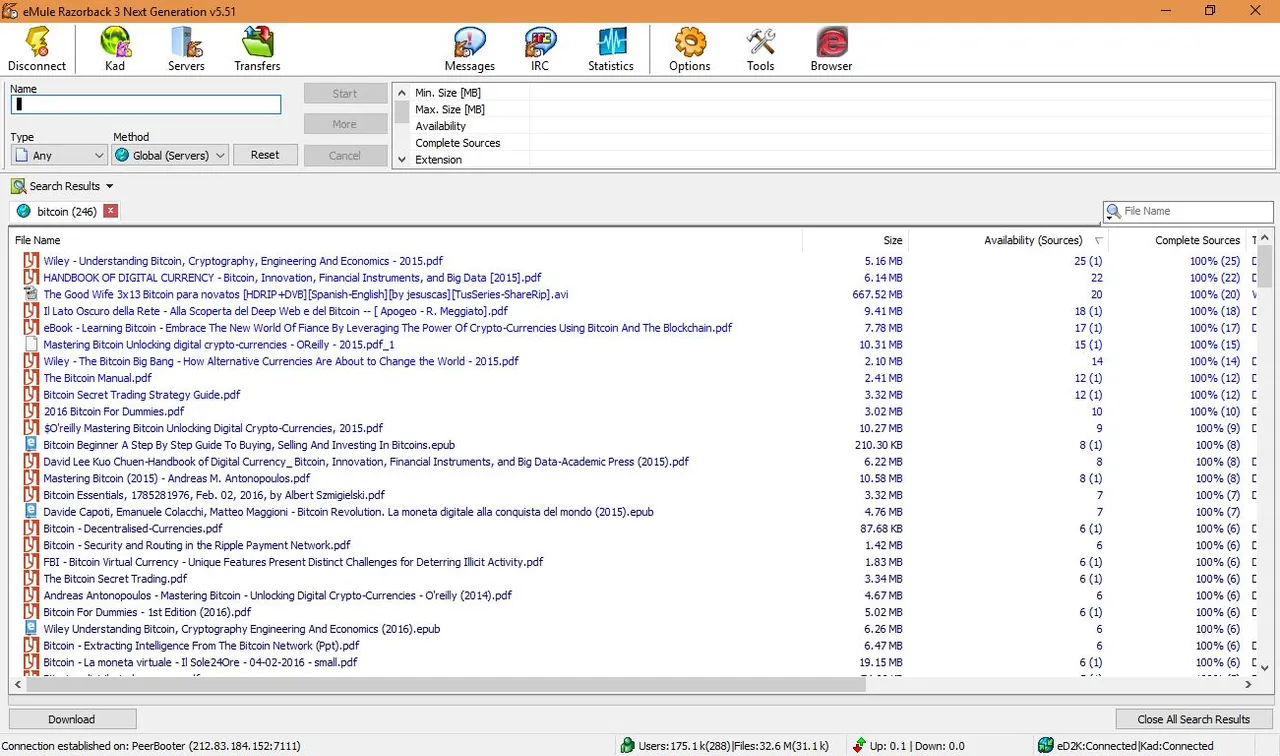Click Close All Search Results button
This screenshot has height=756, width=1280.
click(1193, 719)
